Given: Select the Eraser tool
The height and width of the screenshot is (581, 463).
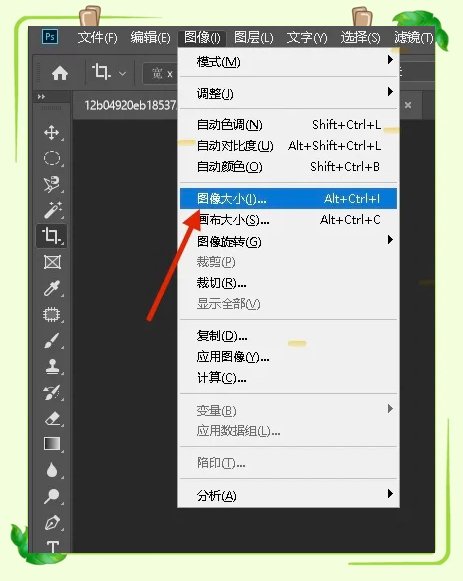Looking at the screenshot, I should click(52, 418).
